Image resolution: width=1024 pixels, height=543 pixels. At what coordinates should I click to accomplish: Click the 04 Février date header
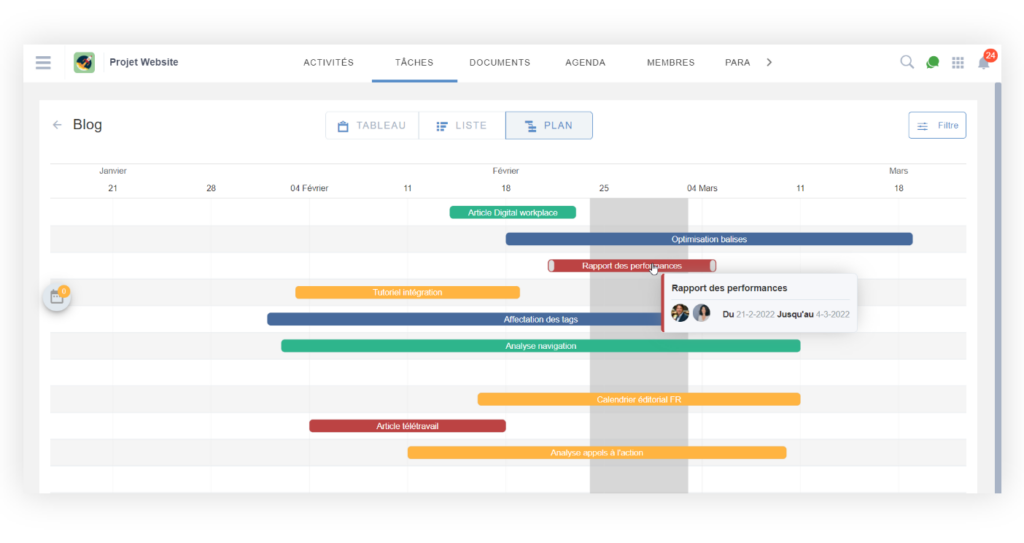tap(309, 188)
